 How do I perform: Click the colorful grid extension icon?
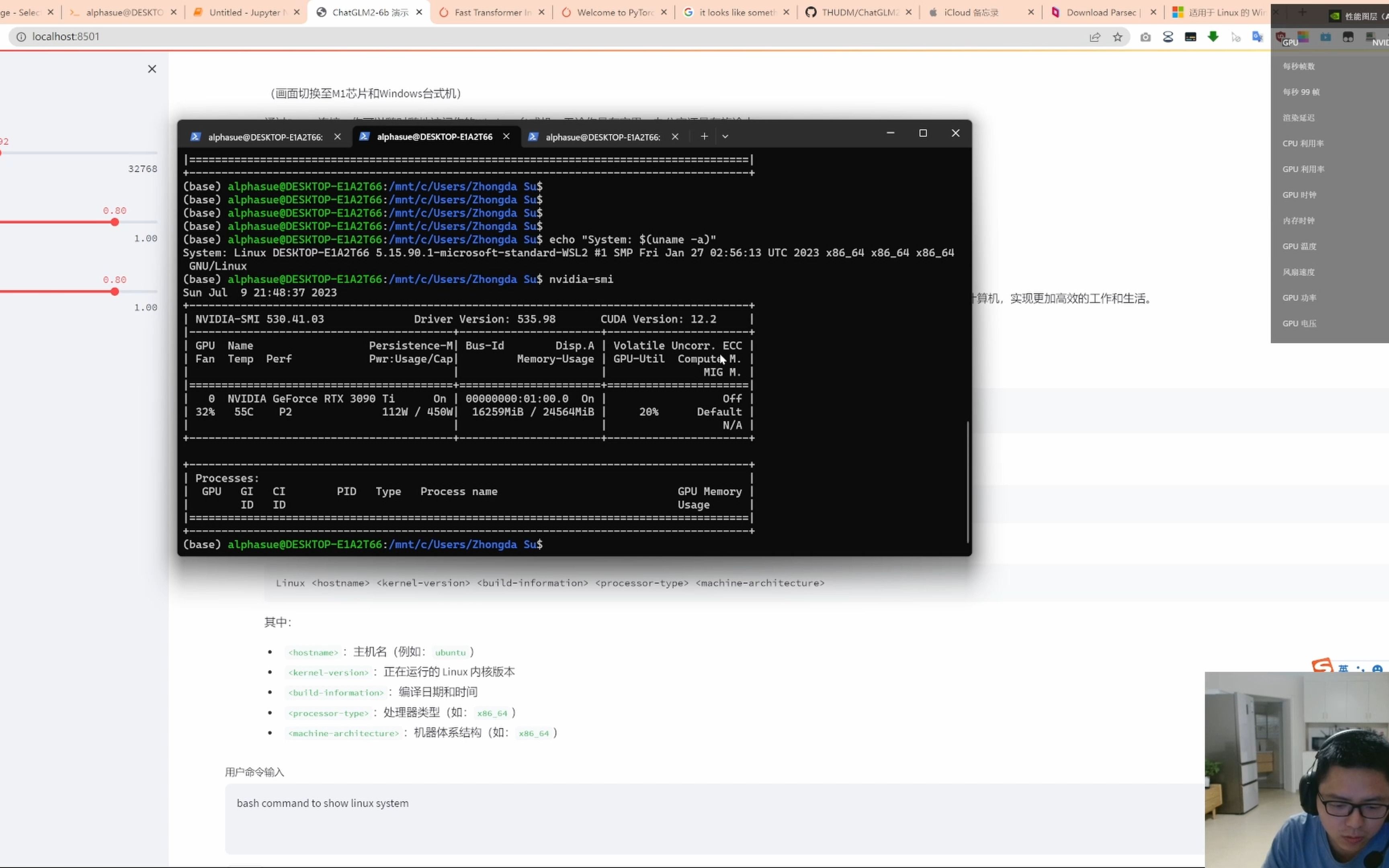(1303, 37)
